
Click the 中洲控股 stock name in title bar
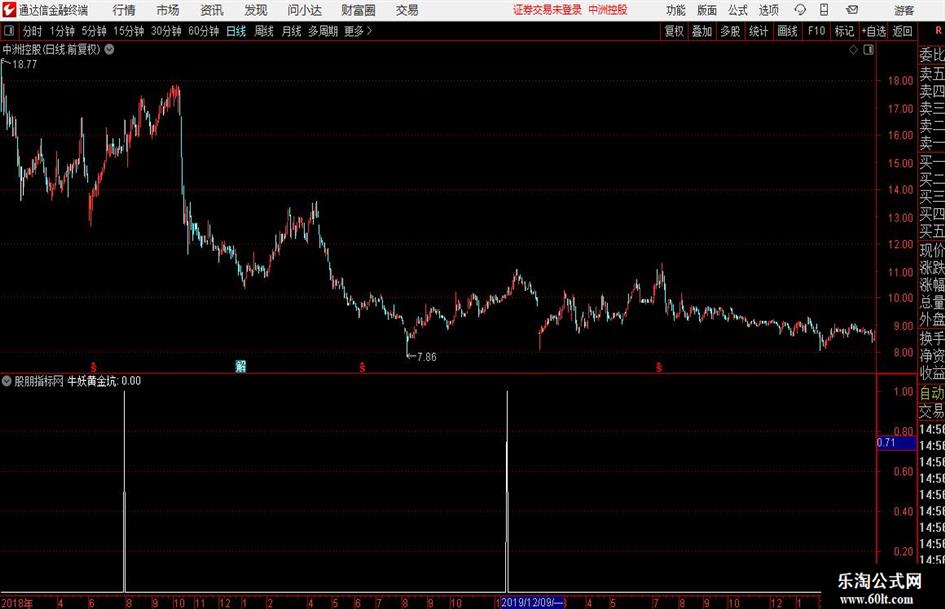click(608, 10)
